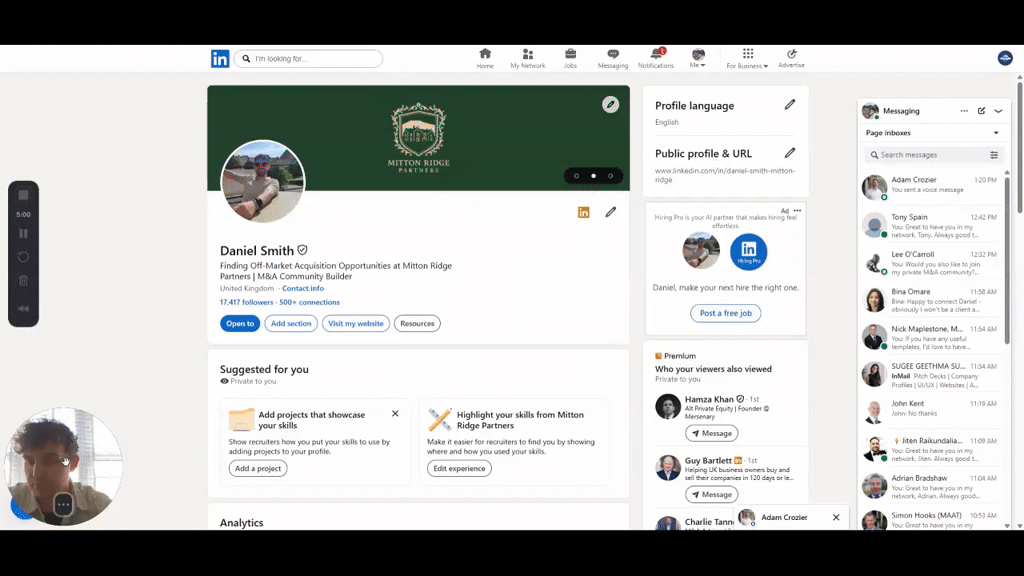Click the Search messages field
The height and width of the screenshot is (576, 1024).
[927, 155]
